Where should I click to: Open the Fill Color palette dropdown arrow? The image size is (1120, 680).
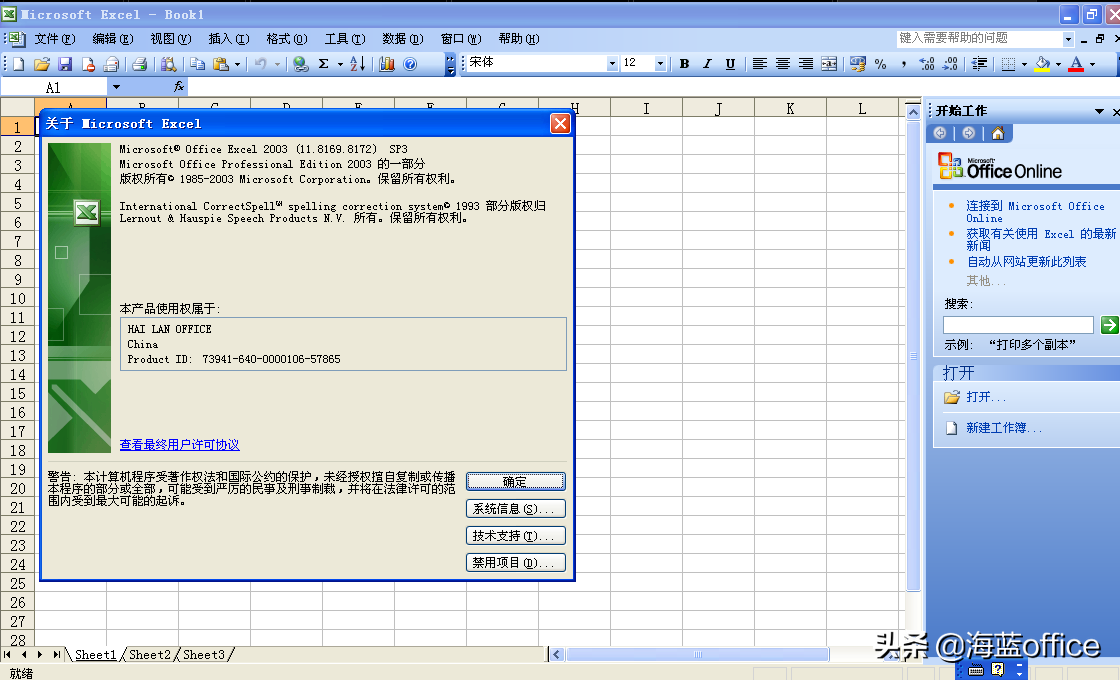[1059, 64]
